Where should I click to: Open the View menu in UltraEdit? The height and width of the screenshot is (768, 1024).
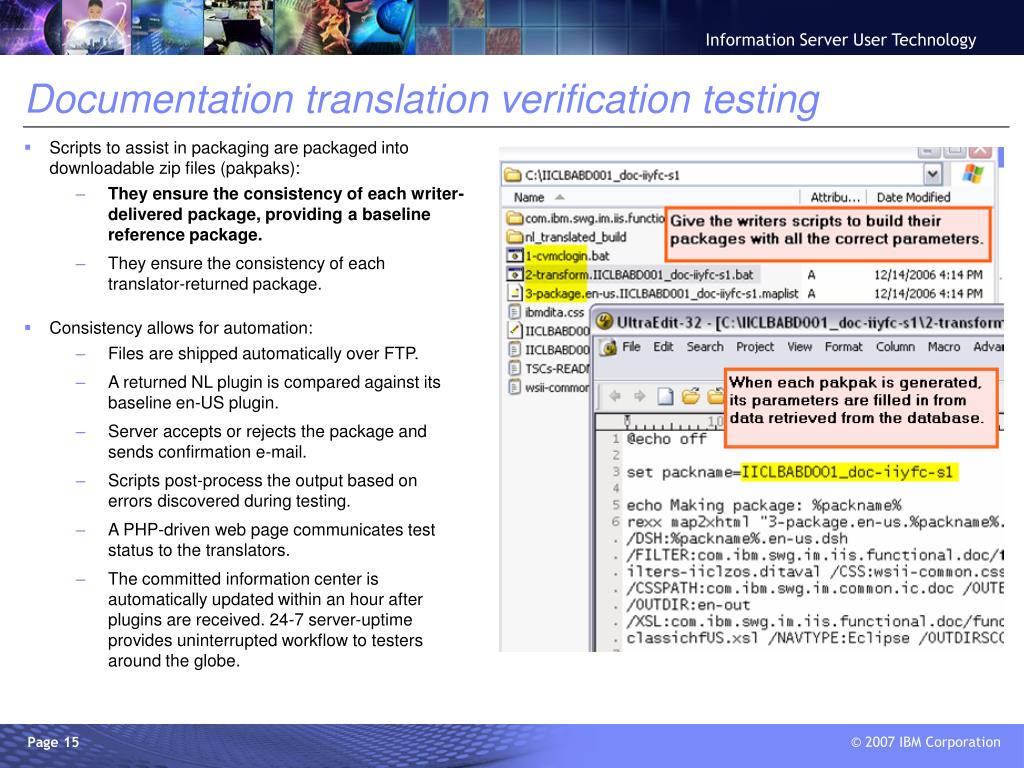799,347
